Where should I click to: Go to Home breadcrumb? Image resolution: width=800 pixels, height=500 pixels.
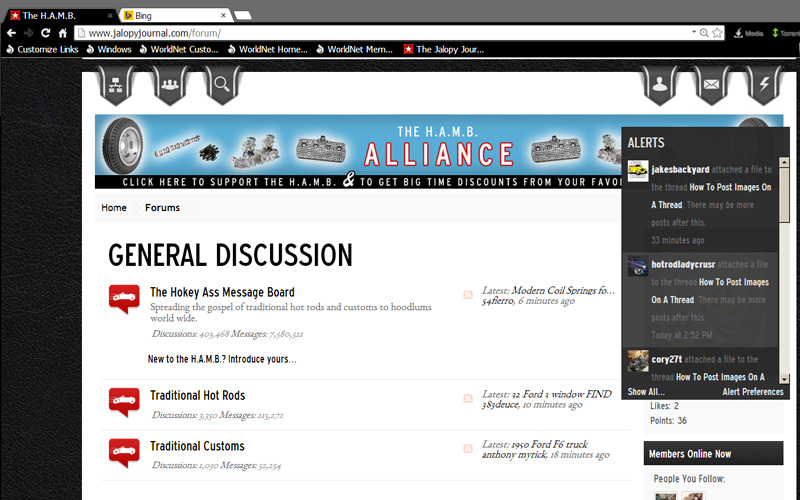114,208
